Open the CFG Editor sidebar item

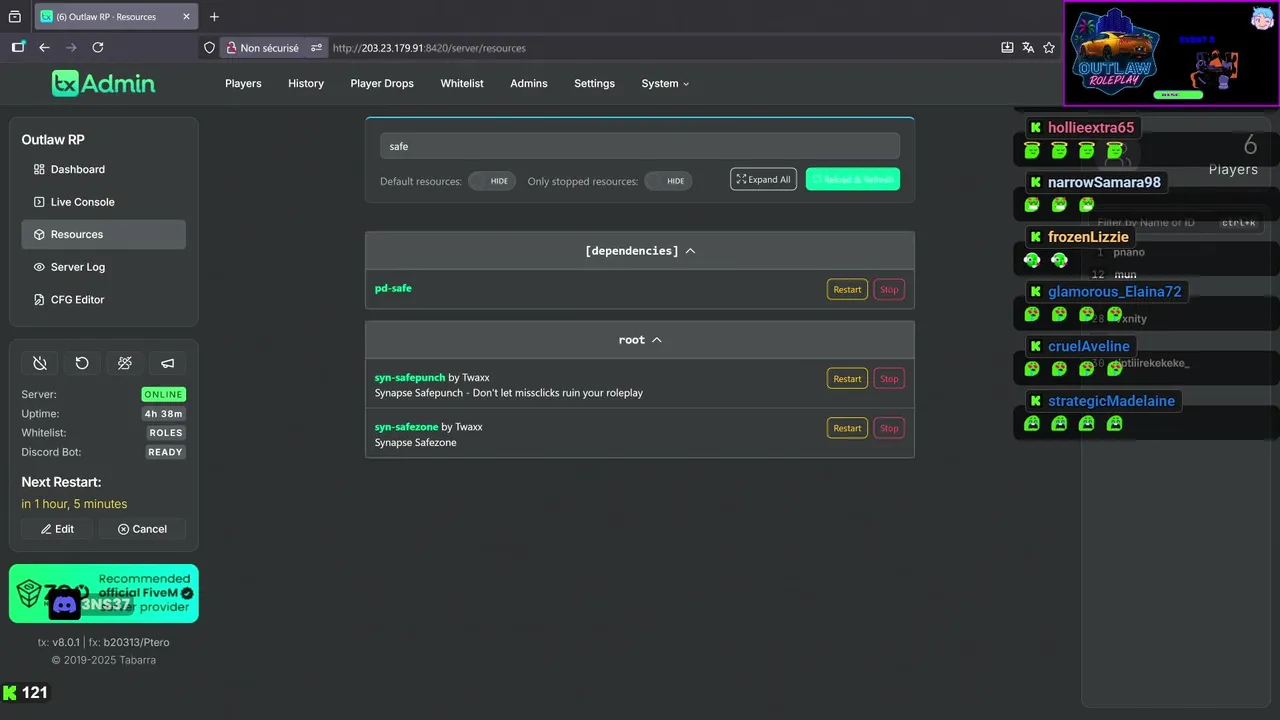[103, 299]
